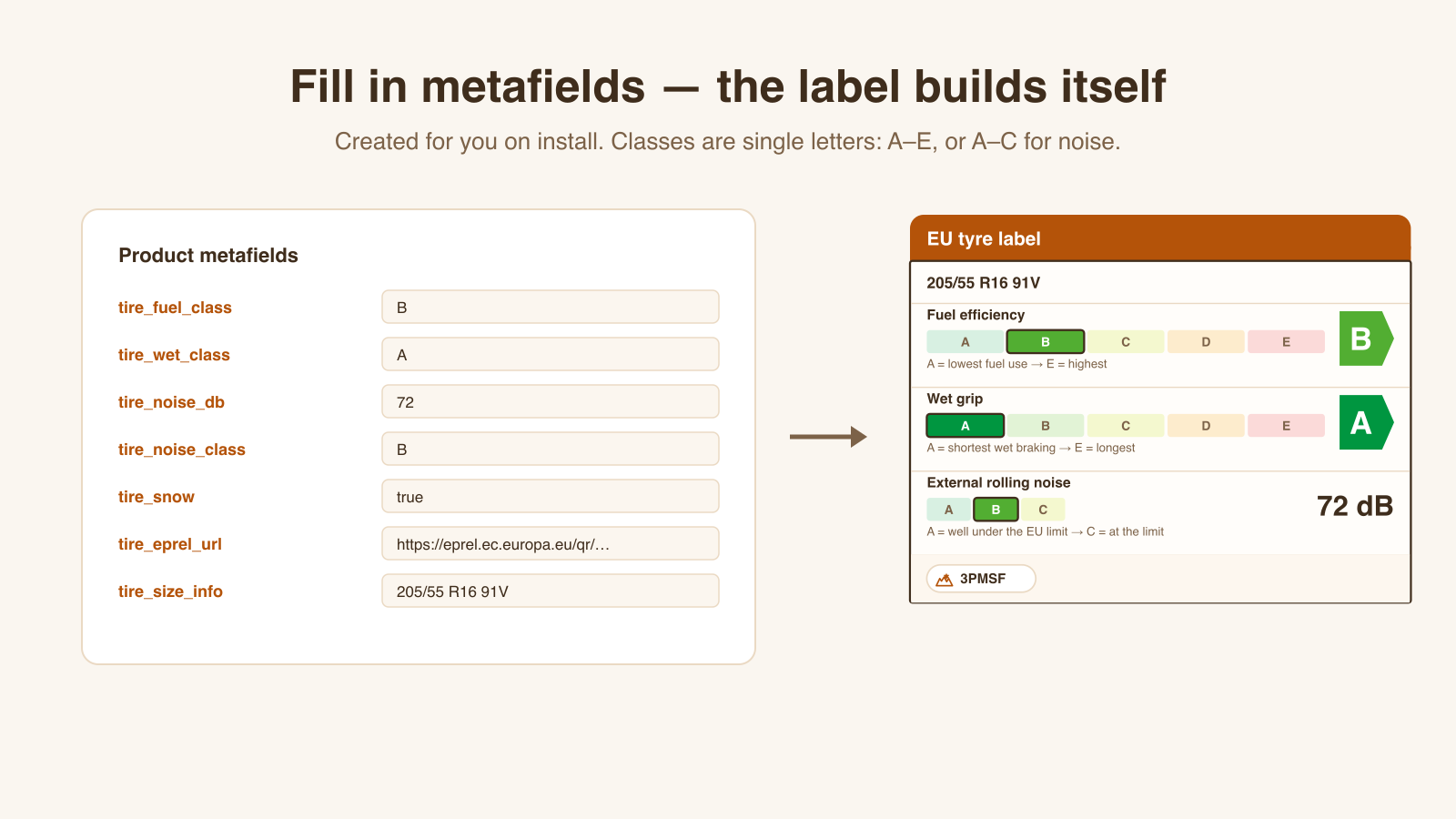This screenshot has height=819, width=1456.
Task: Click the tire_eprel_url label link
Action: [x=170, y=544]
